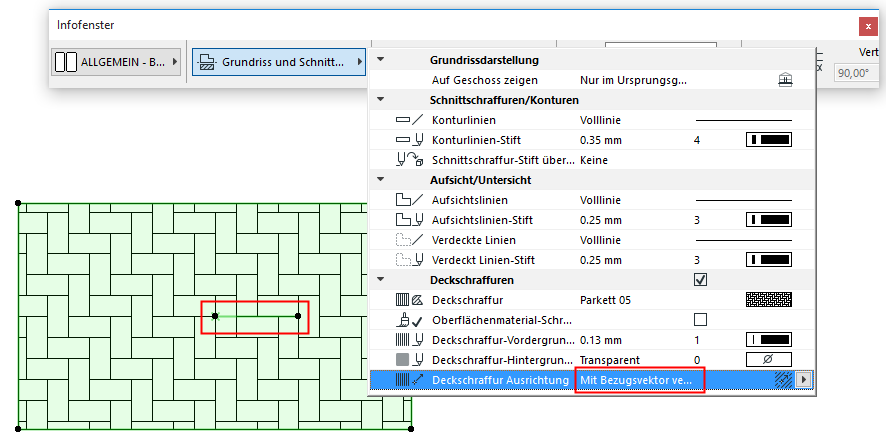Open the Verdeckt Linien-Stift pen color swatch
Image resolution: width=886 pixels, height=439 pixels.
[x=769, y=260]
